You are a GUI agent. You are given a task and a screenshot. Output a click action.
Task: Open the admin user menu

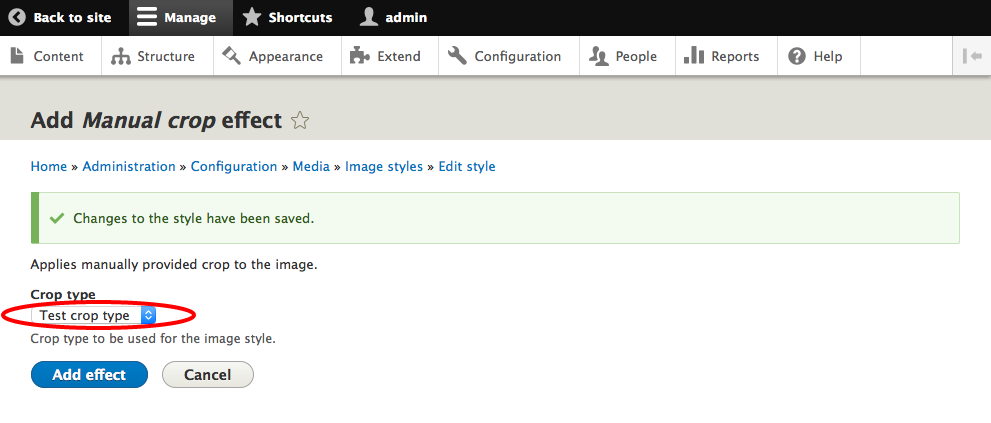369,17
